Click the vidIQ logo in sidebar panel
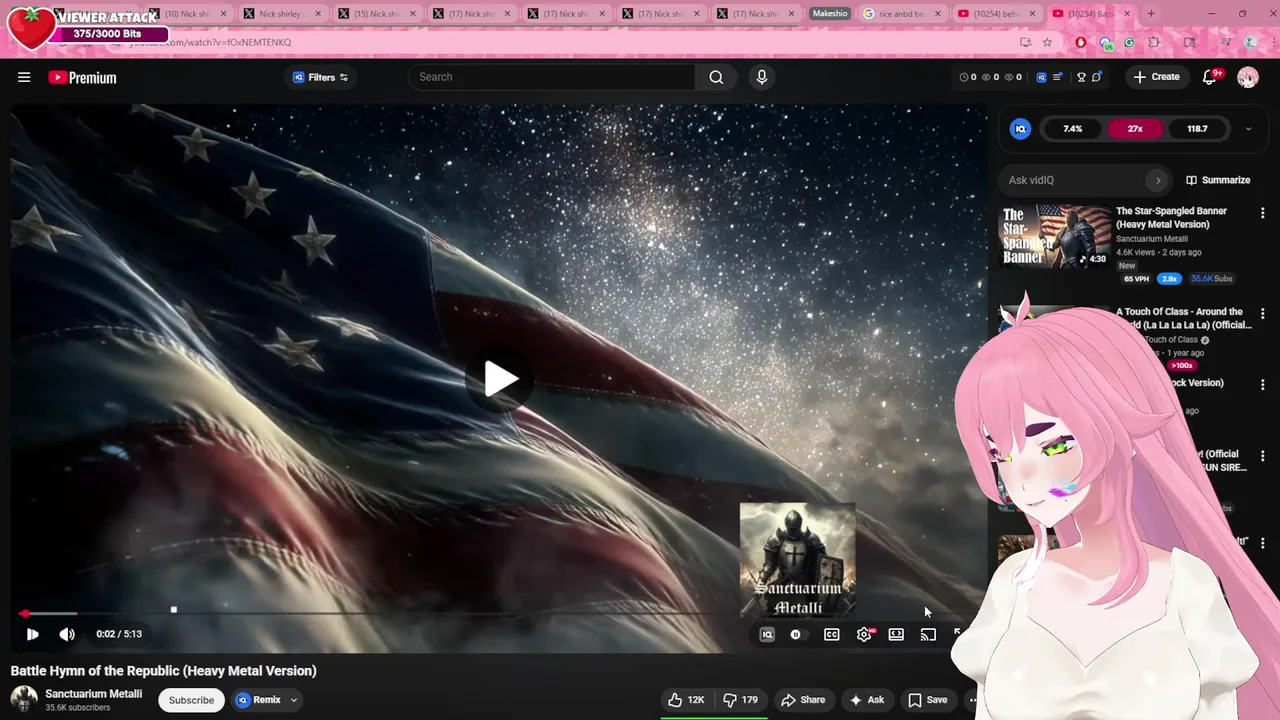This screenshot has width=1280, height=720. pos(1020,129)
